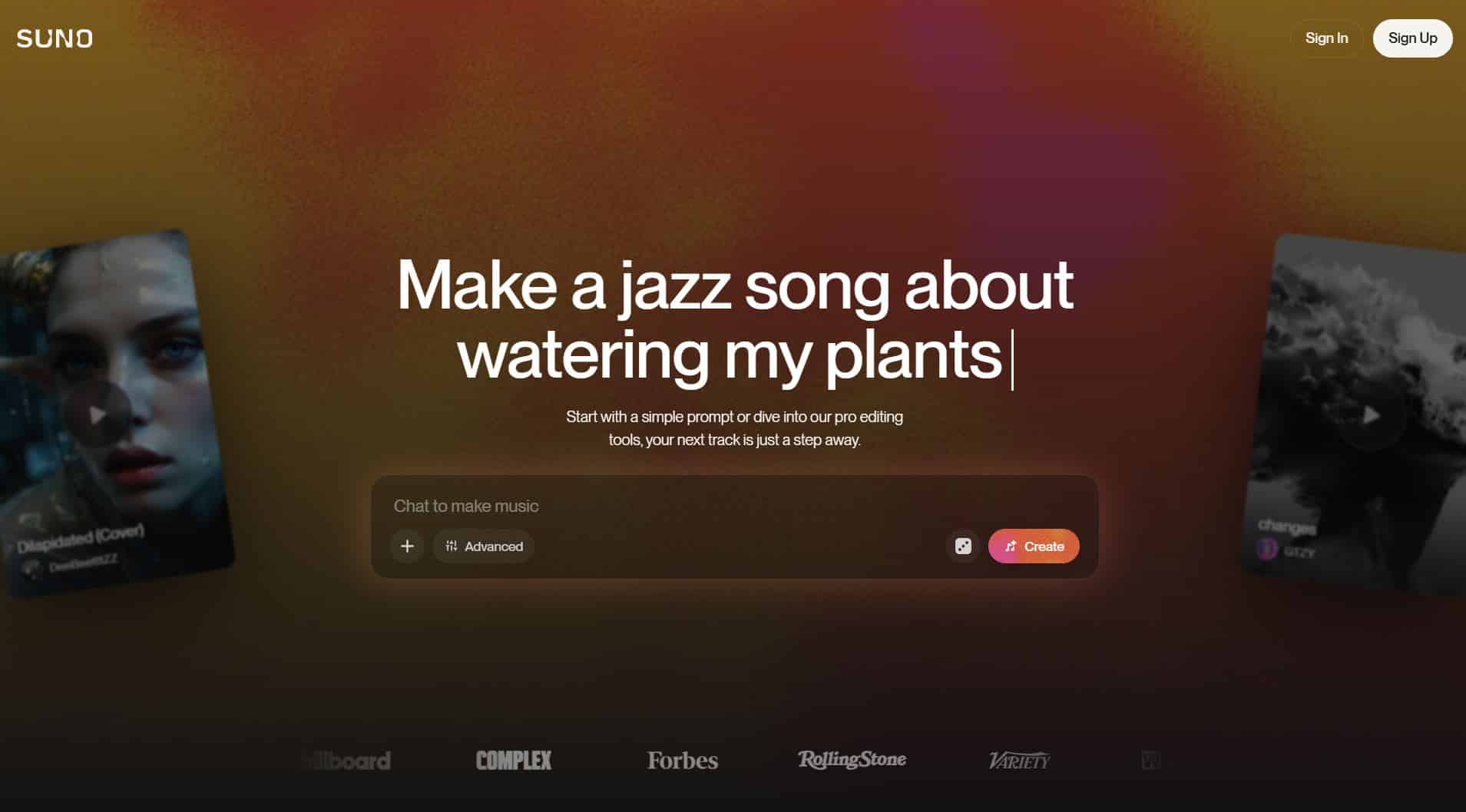Click the dice random prompt icon

tap(963, 546)
